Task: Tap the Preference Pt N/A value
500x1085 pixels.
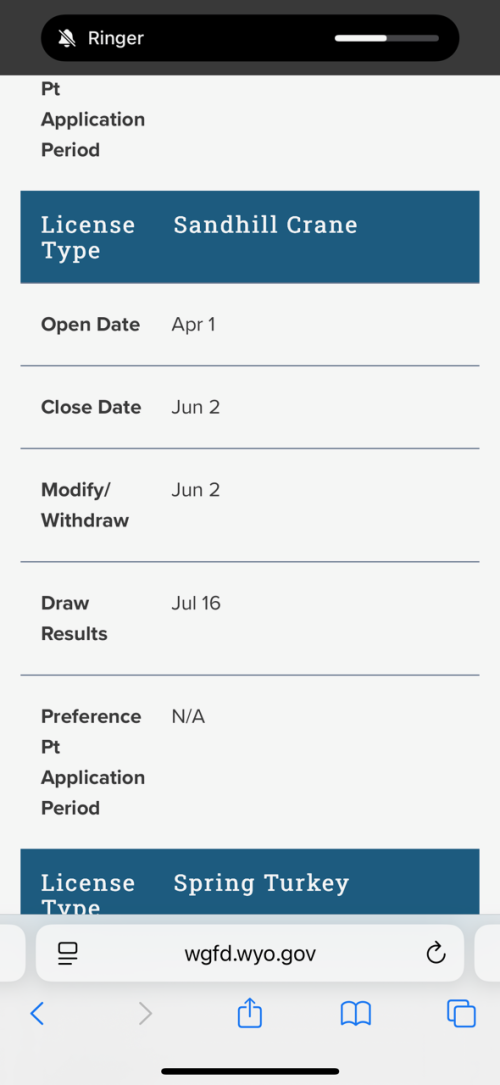Action: tap(188, 717)
